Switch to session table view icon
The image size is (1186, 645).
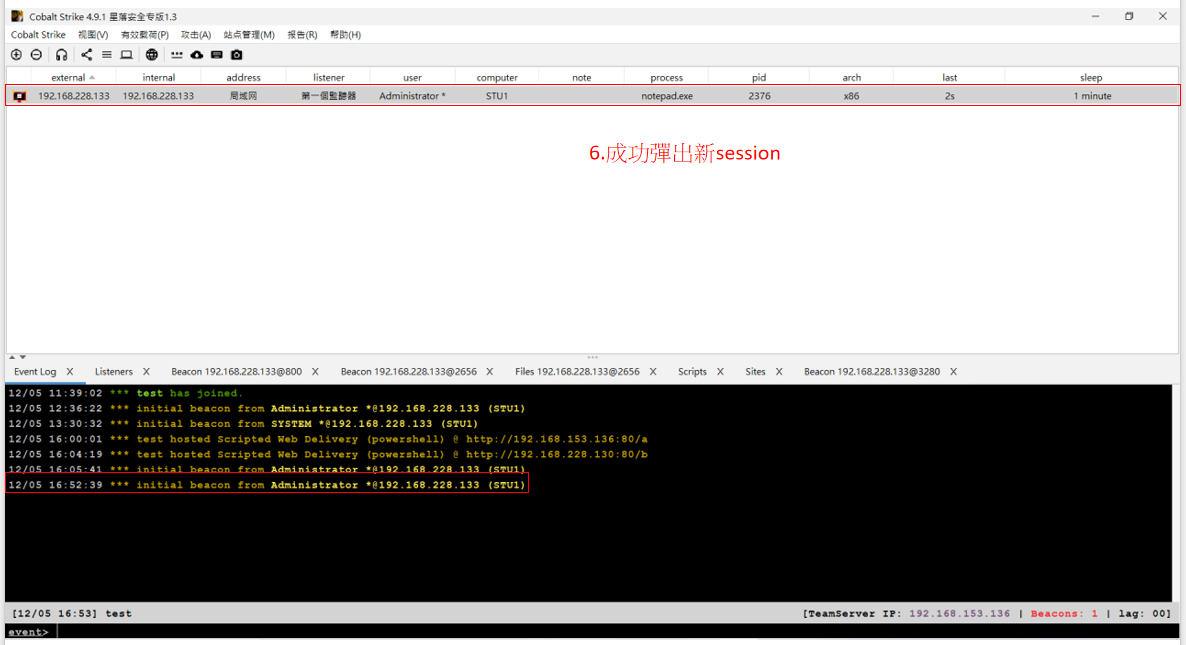107,54
